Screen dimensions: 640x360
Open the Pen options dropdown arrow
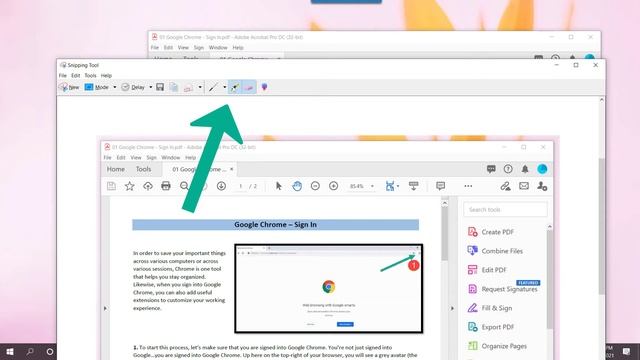click(x=224, y=87)
